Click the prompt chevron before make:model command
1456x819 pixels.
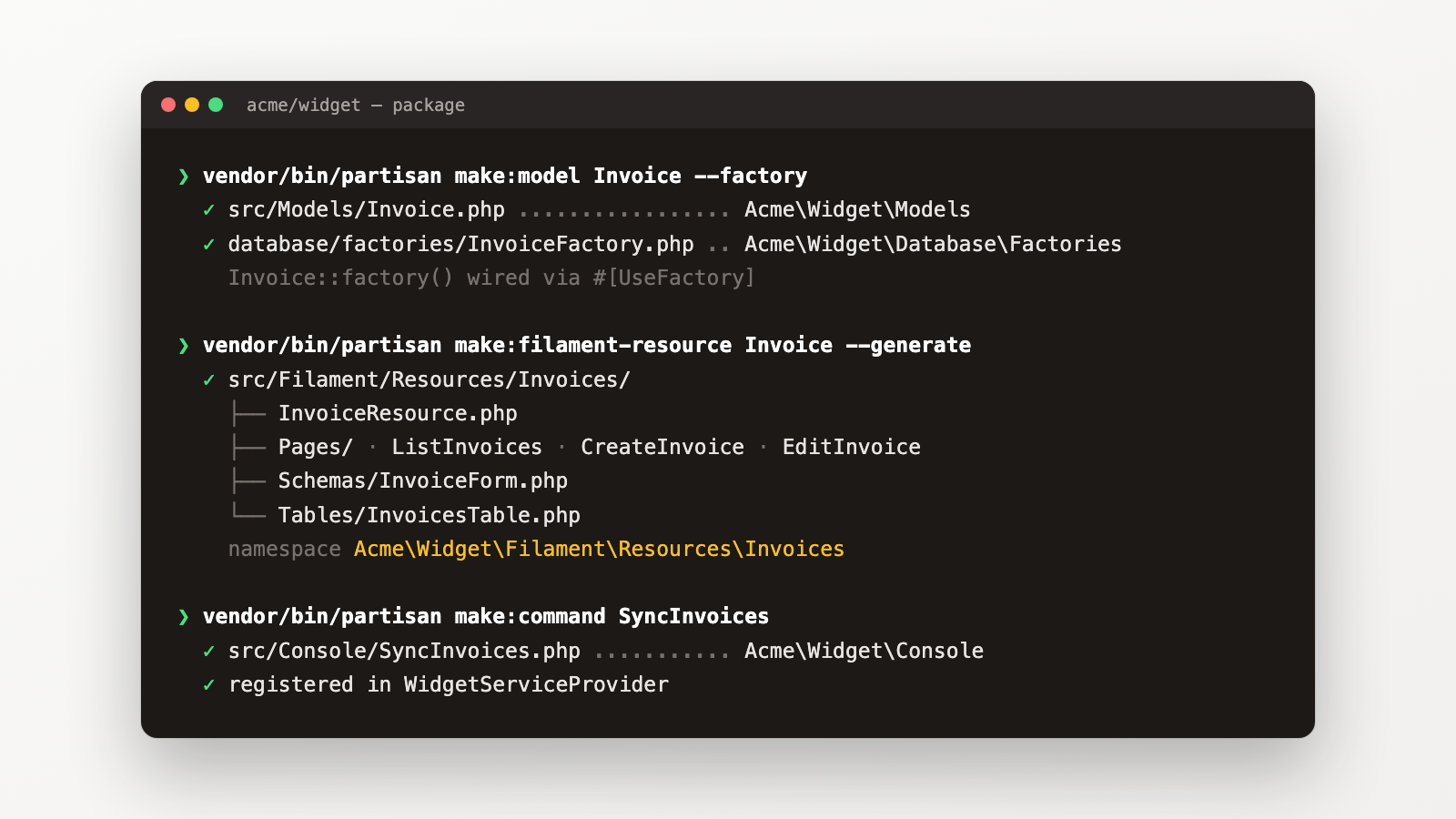pos(184,177)
